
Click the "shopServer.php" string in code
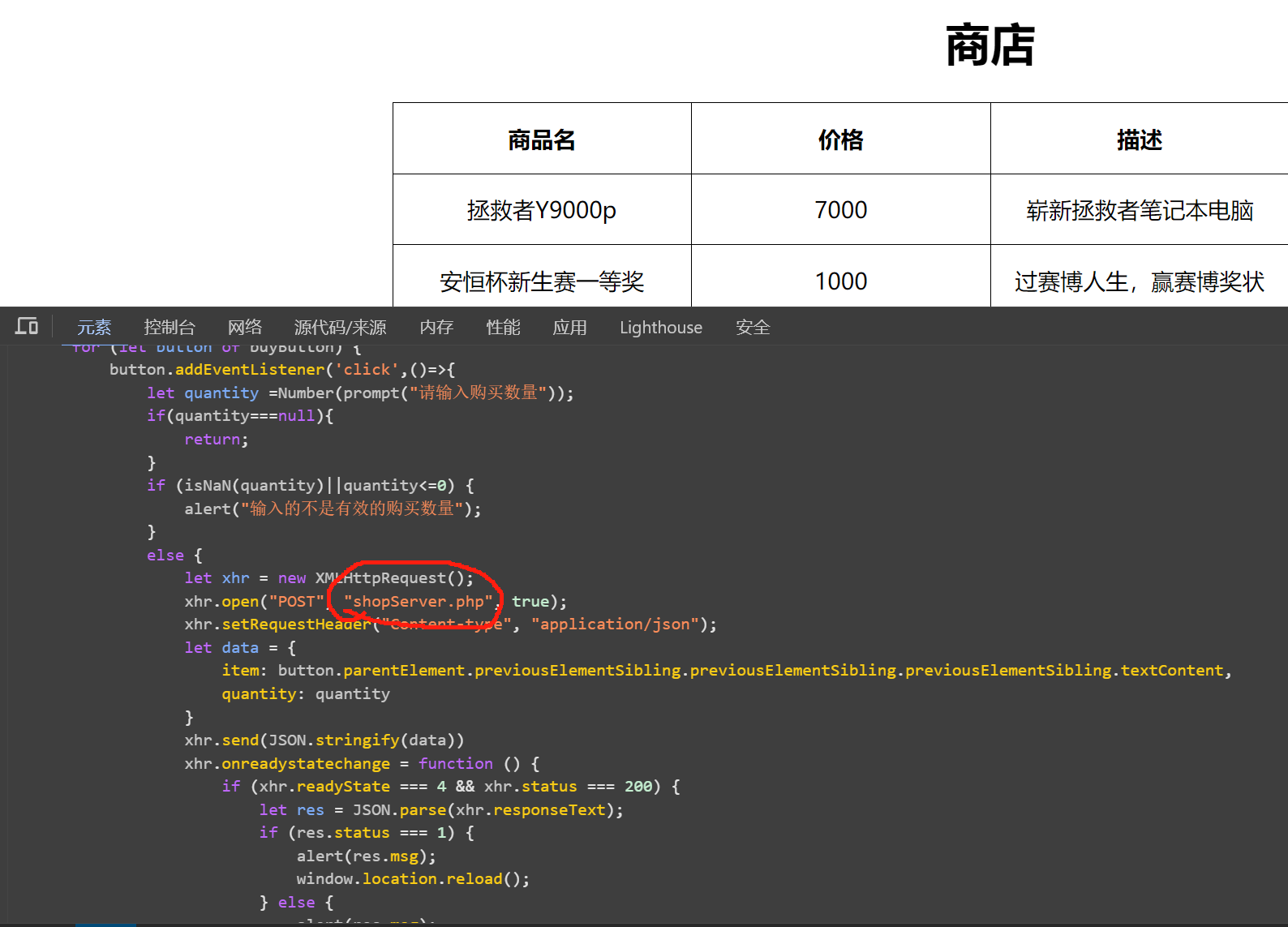418,602
